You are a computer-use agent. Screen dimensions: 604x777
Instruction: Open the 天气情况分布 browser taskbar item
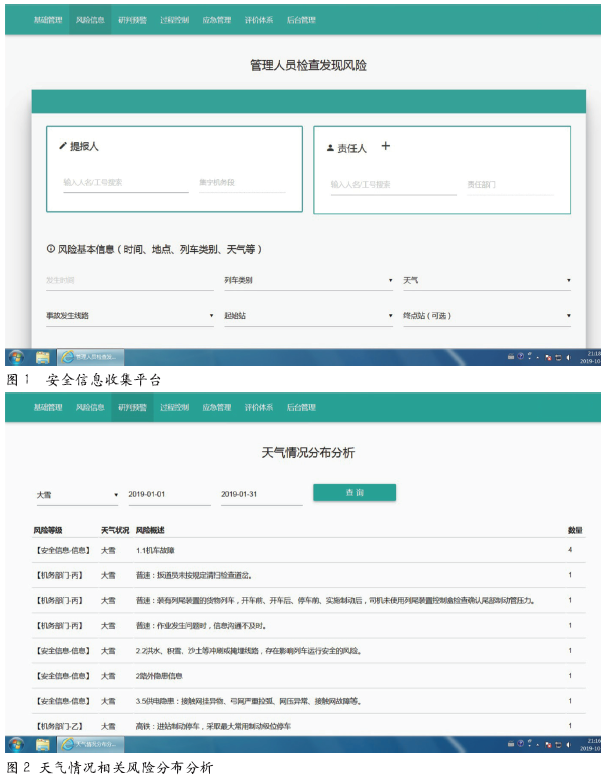click(x=90, y=744)
